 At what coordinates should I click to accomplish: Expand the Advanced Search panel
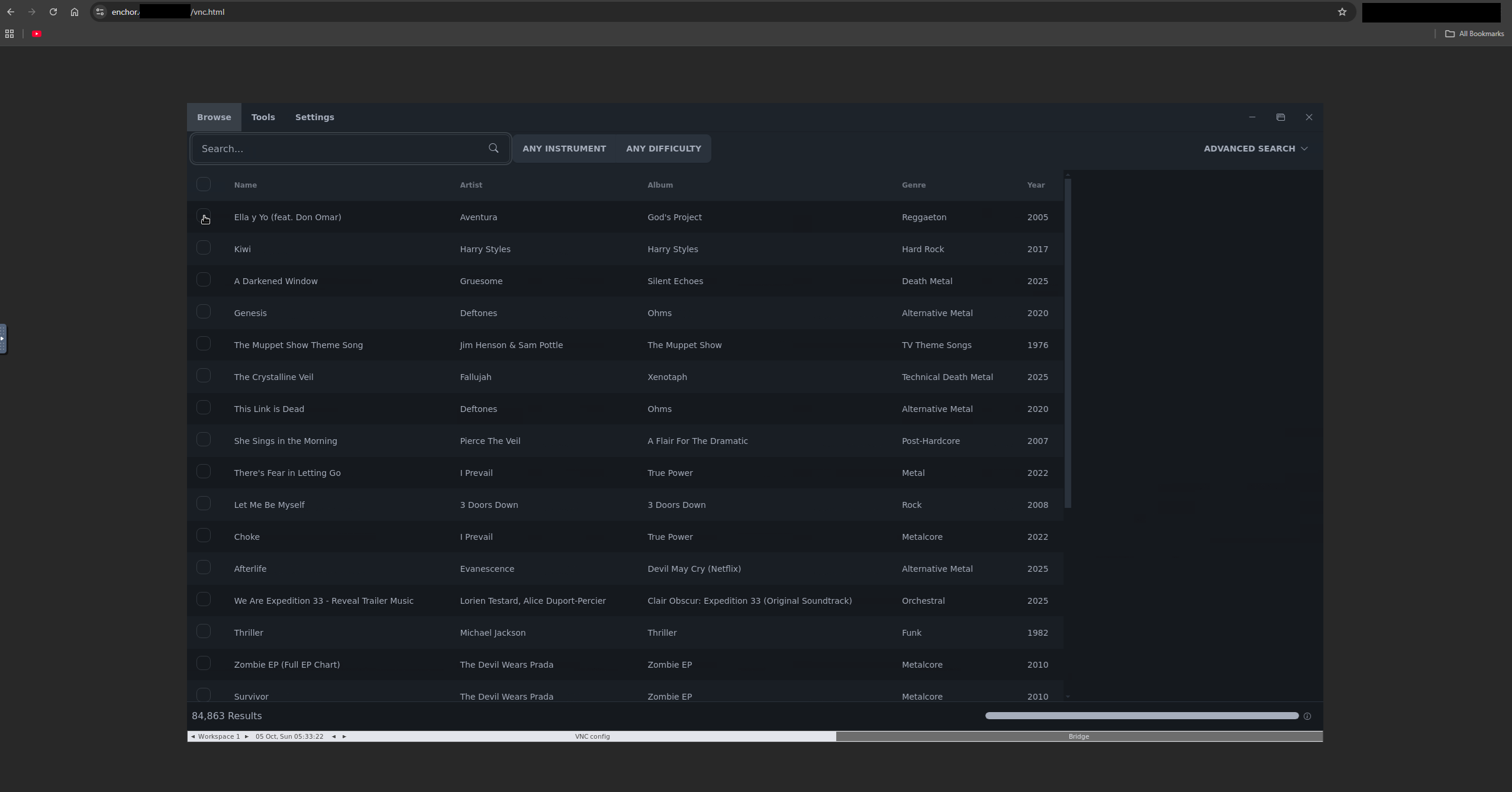point(1255,149)
